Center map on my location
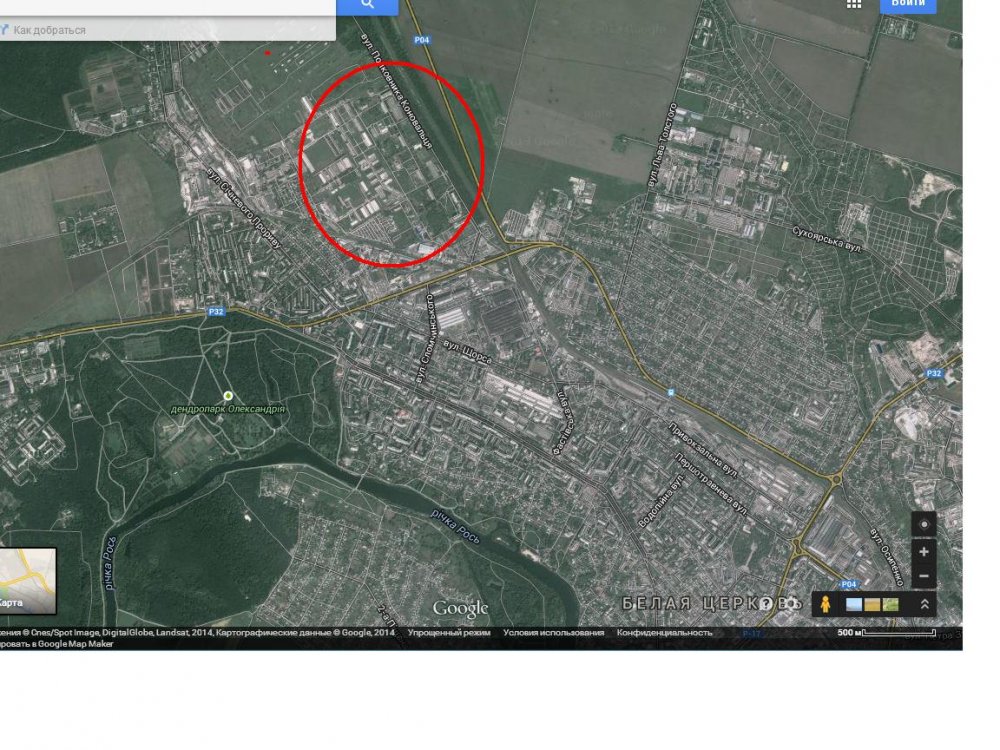 (x=923, y=525)
